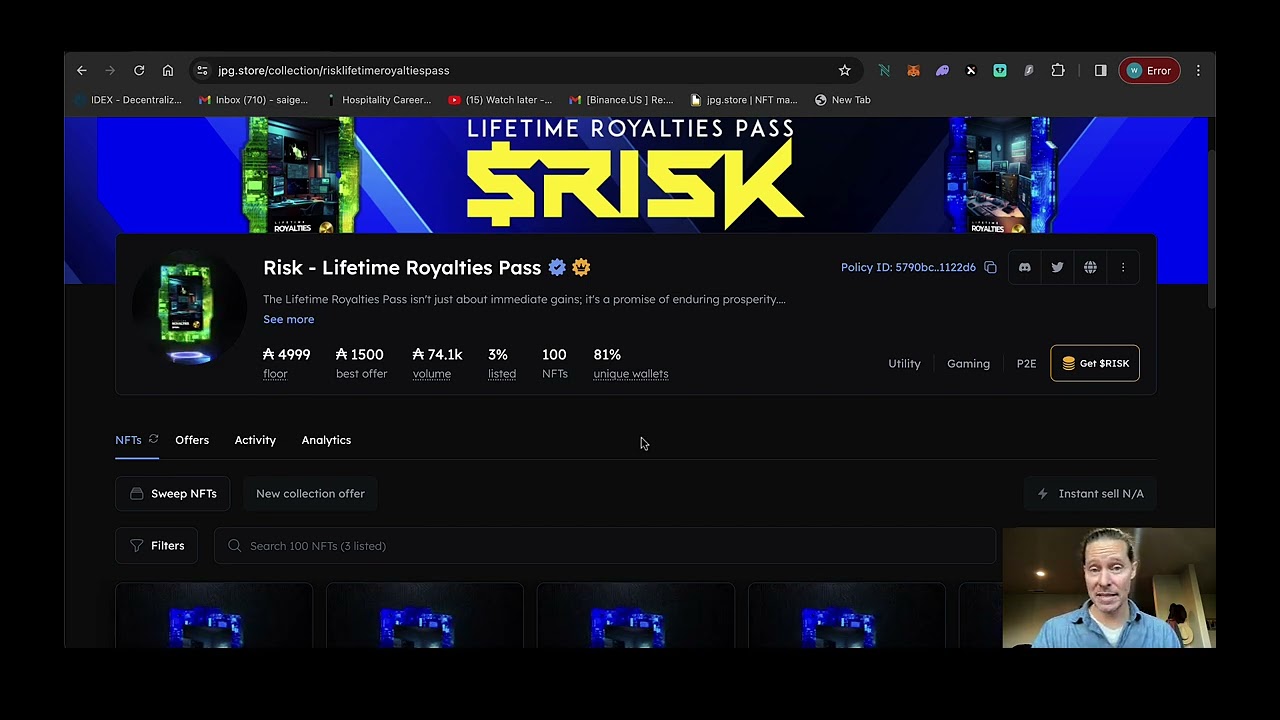Image resolution: width=1280 pixels, height=720 pixels.
Task: Focus the Search 100 NFTs field
Action: [x=605, y=546]
